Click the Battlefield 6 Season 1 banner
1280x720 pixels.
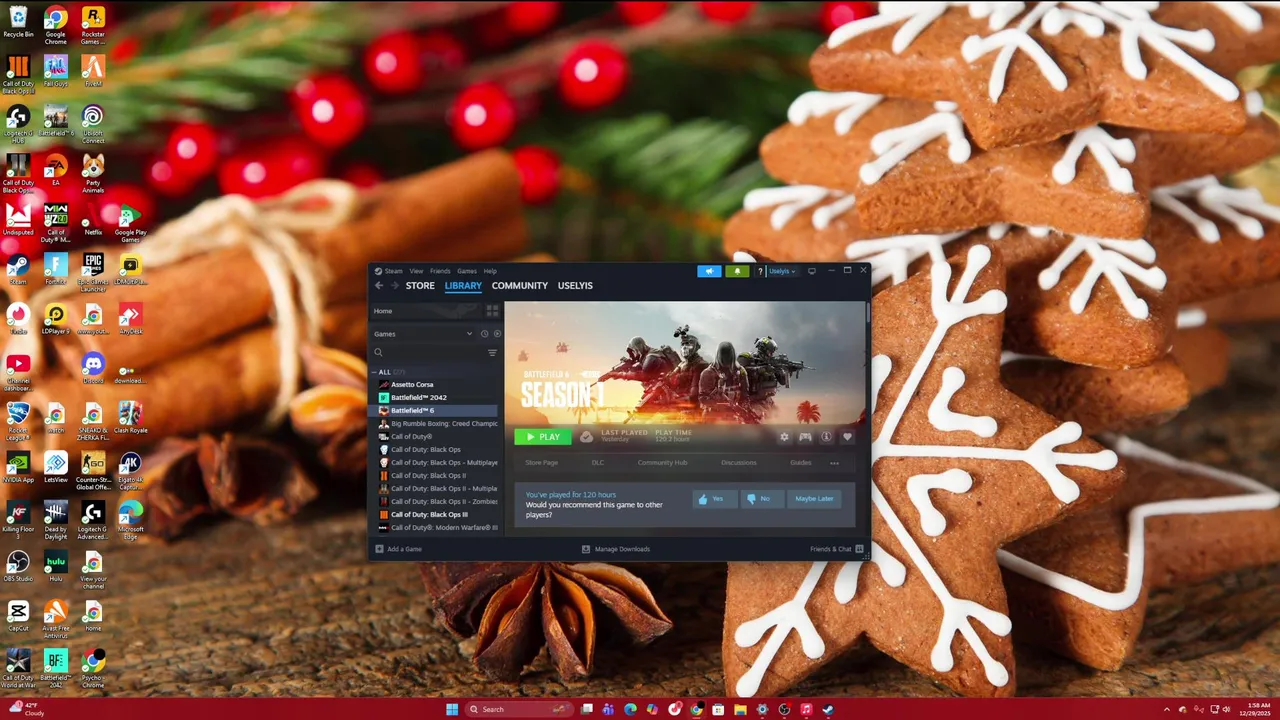tap(685, 363)
